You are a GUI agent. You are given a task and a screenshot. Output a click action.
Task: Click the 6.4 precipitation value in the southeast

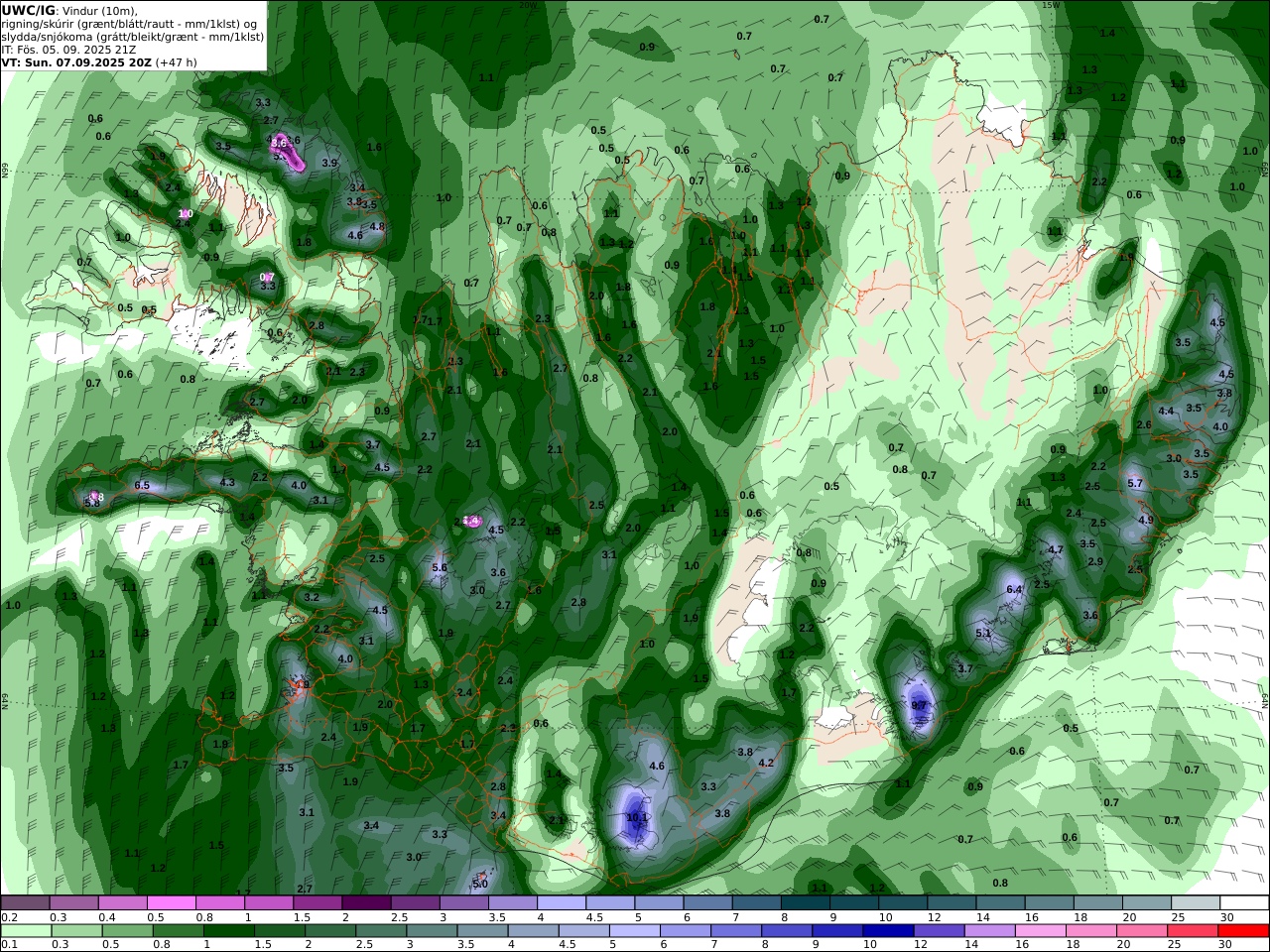point(1014,589)
